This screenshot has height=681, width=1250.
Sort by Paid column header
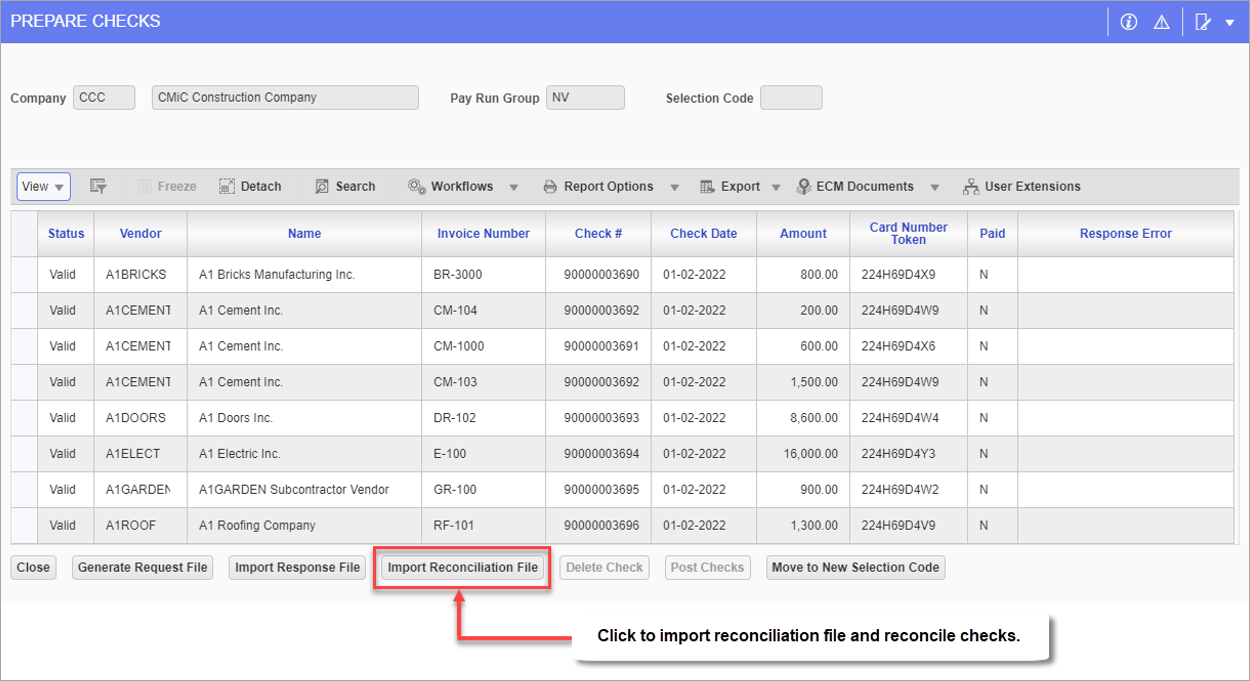click(x=992, y=233)
